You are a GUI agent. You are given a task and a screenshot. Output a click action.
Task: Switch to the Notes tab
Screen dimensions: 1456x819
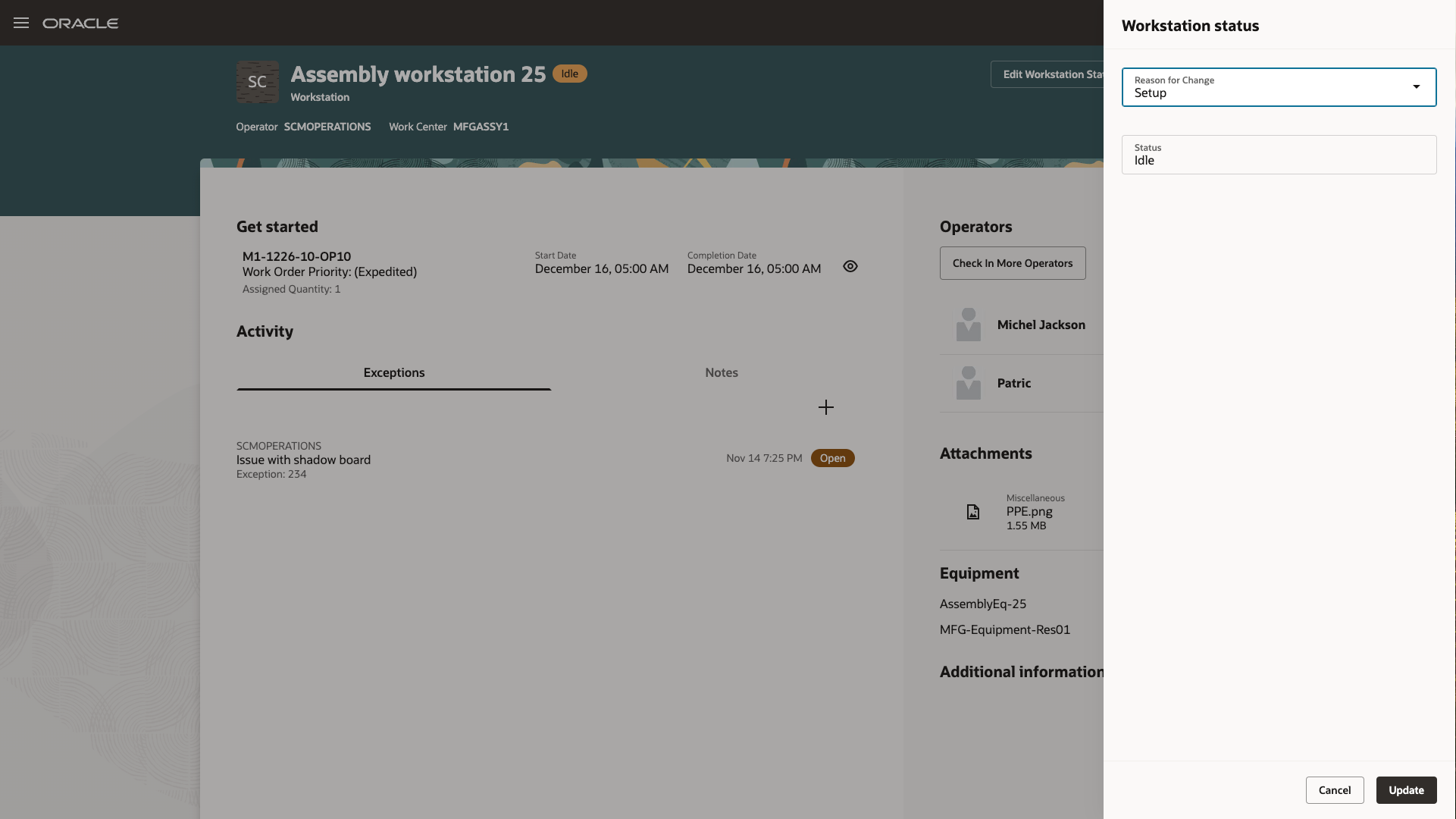721,372
